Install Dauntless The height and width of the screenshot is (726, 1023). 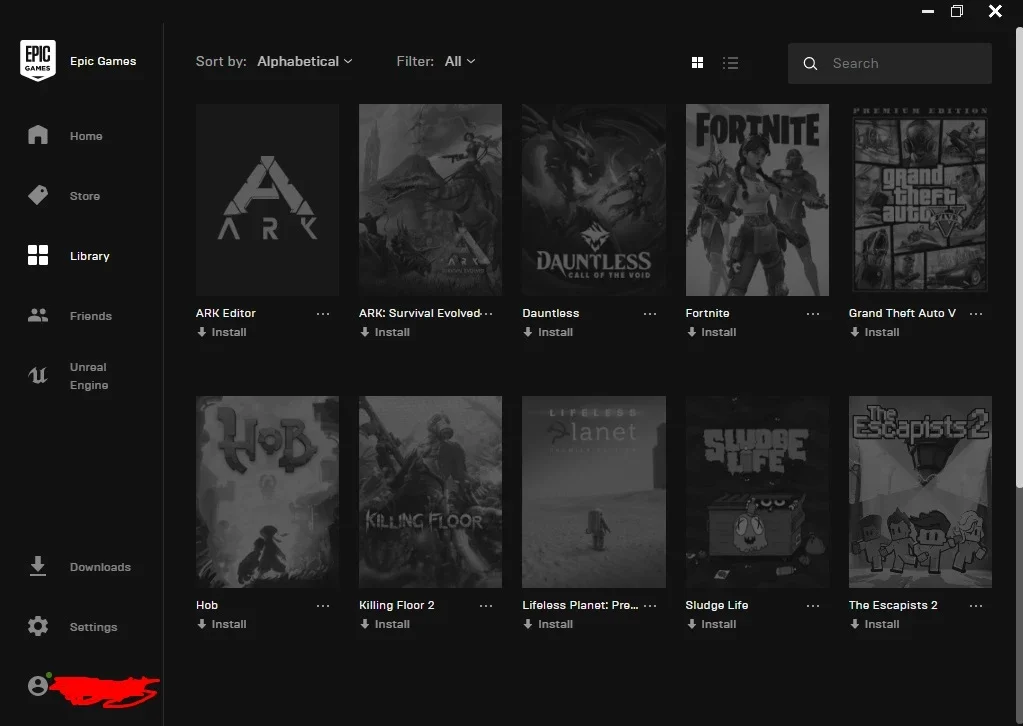(x=548, y=332)
